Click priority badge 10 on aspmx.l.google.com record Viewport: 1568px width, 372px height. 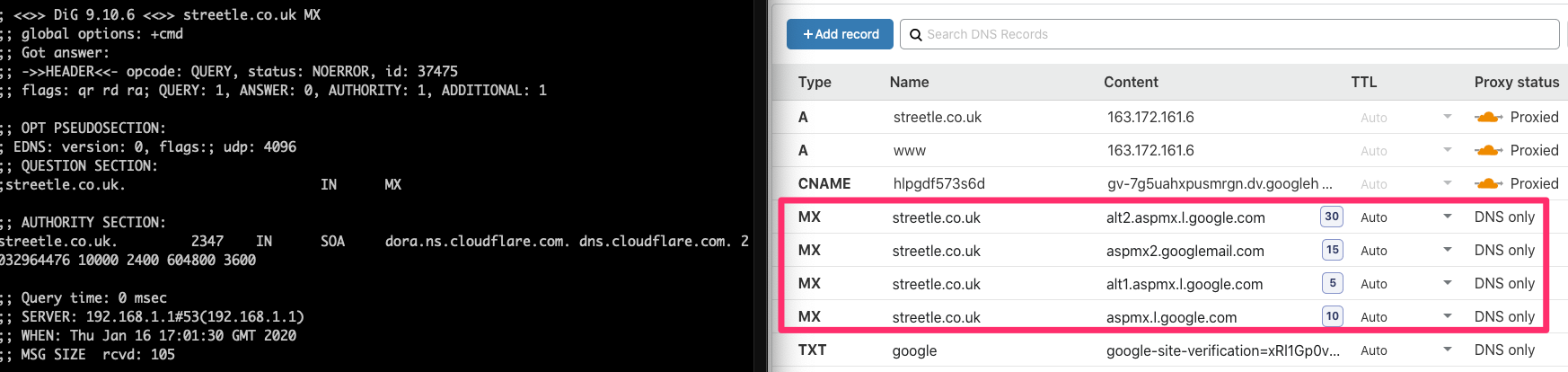pos(1332,316)
